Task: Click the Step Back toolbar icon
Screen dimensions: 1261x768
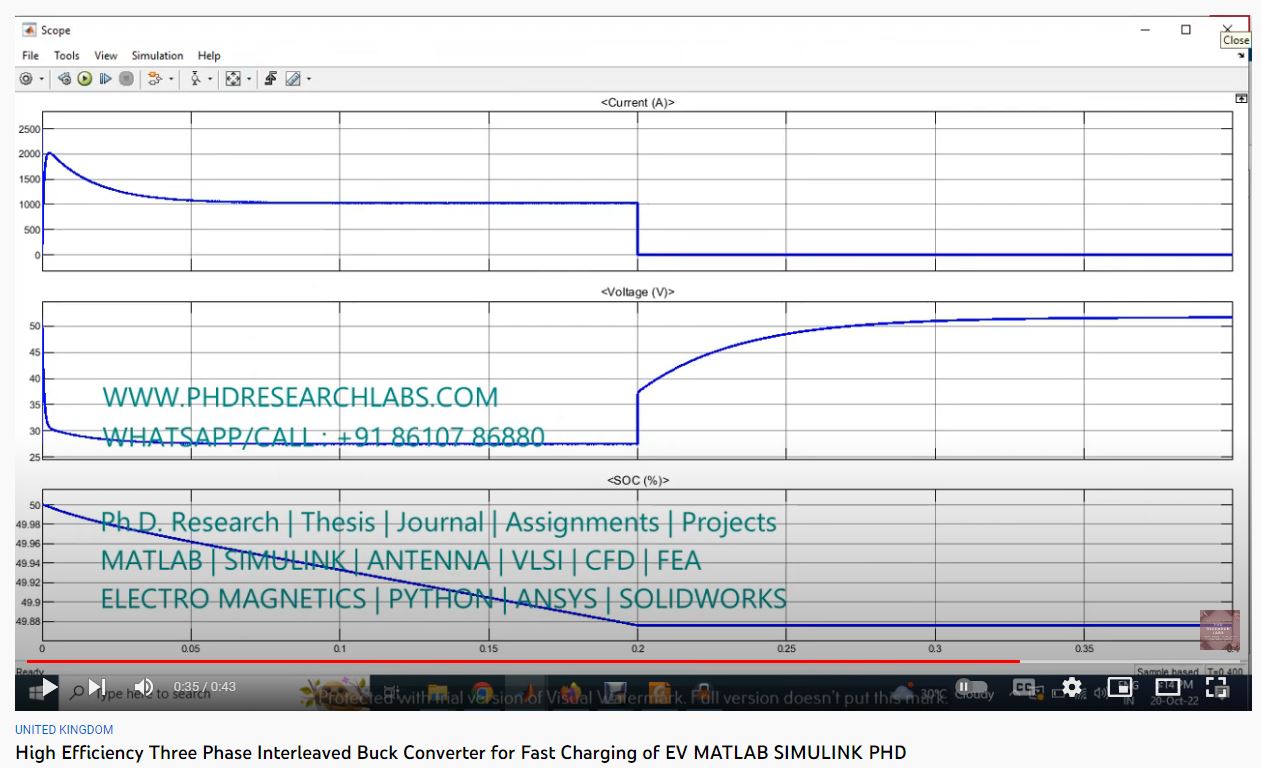Action: pos(65,79)
